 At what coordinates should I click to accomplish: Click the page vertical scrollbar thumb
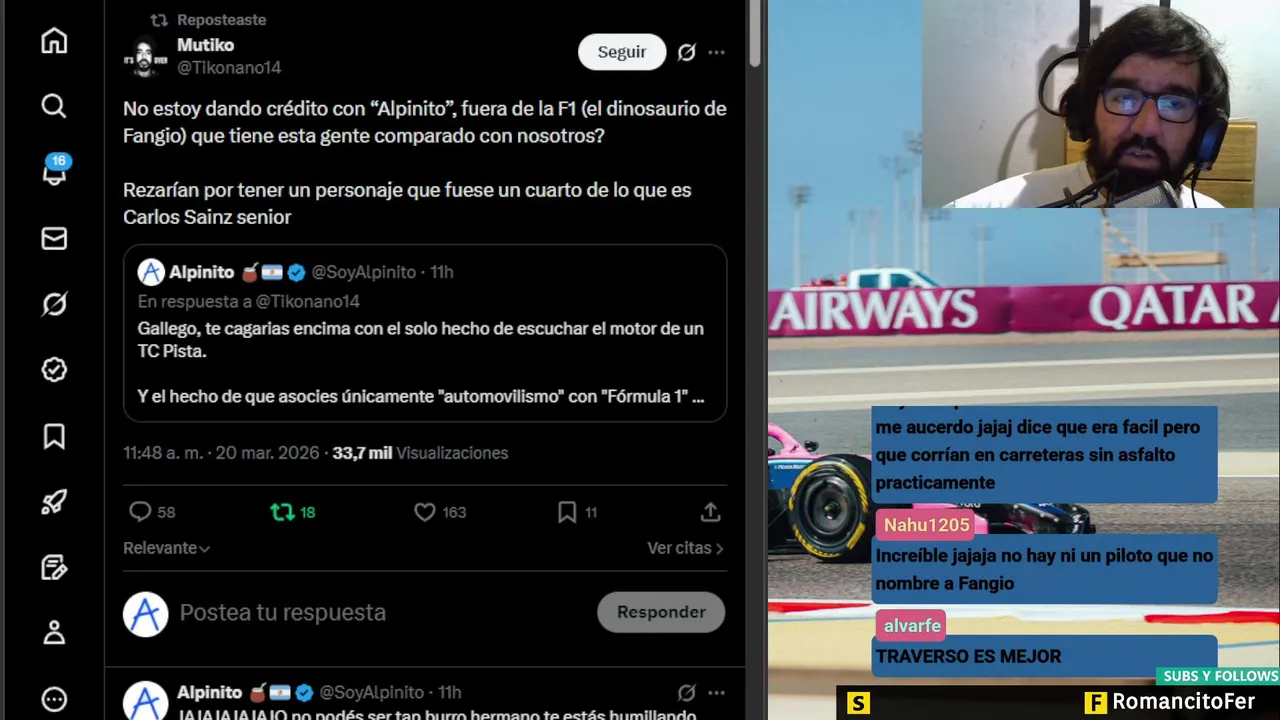click(x=755, y=36)
